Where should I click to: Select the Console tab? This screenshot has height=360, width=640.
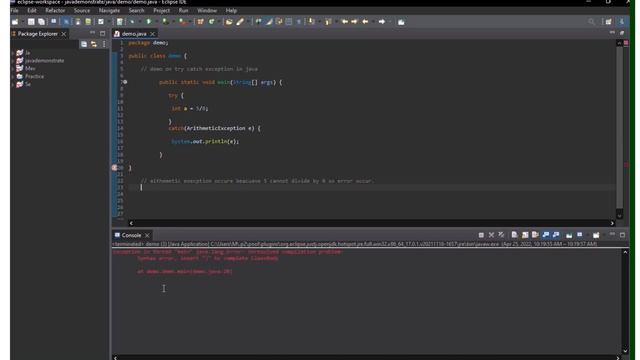[131, 236]
